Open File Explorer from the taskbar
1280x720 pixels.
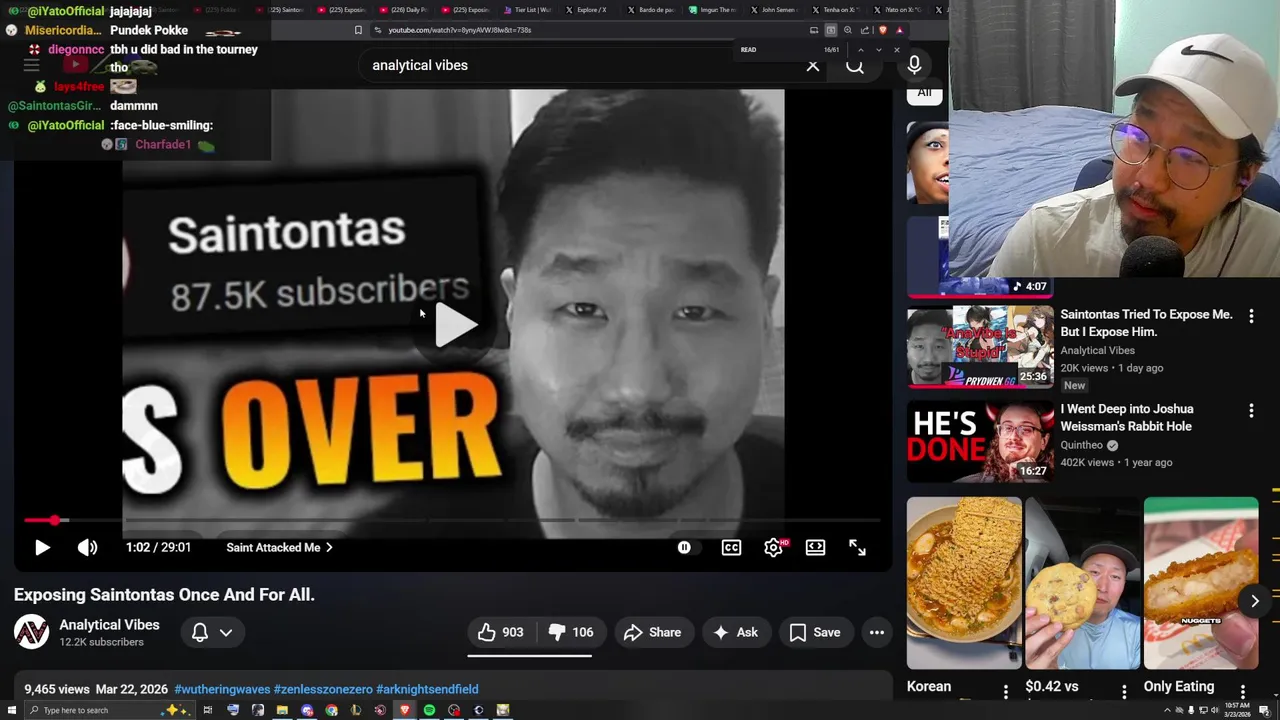click(x=282, y=710)
